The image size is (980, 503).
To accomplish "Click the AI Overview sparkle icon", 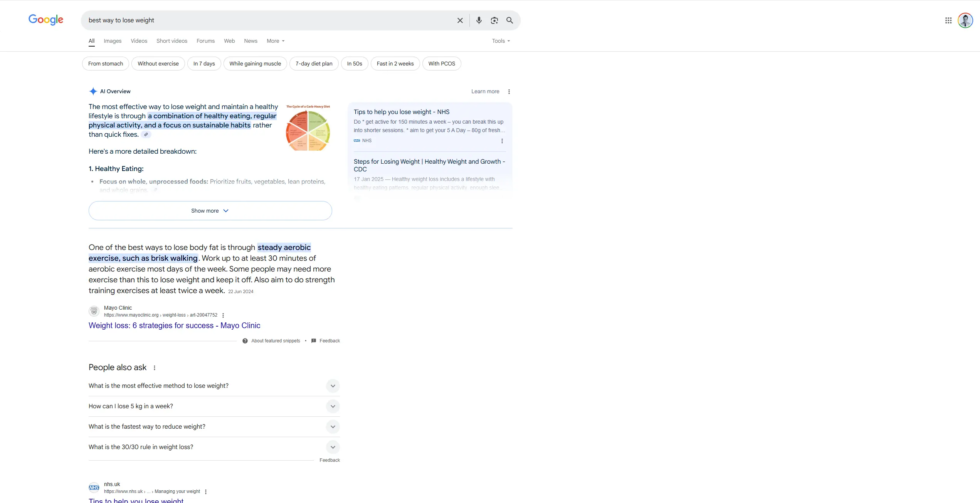I will coord(93,91).
